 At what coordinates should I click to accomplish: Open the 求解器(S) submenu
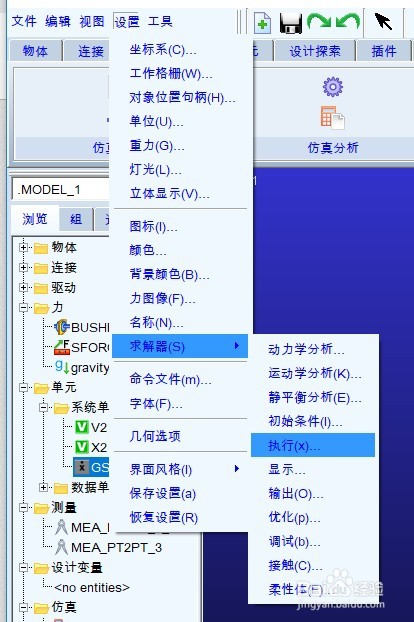pyautogui.click(x=180, y=346)
